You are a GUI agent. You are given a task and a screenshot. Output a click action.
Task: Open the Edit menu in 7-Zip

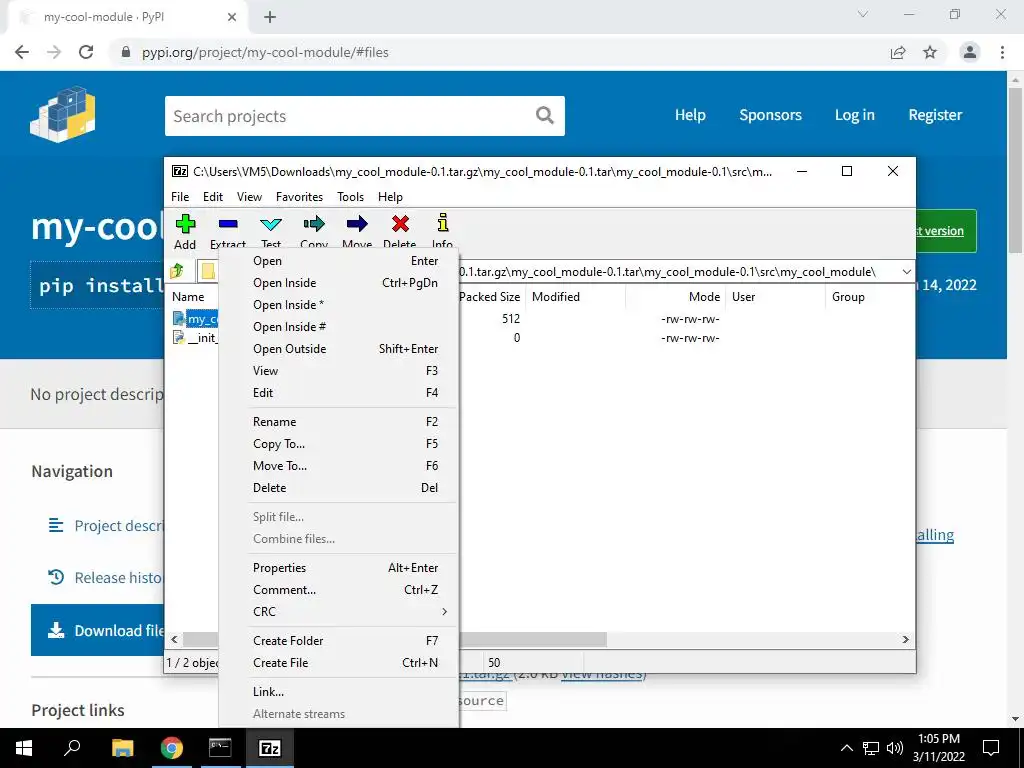[x=213, y=197]
